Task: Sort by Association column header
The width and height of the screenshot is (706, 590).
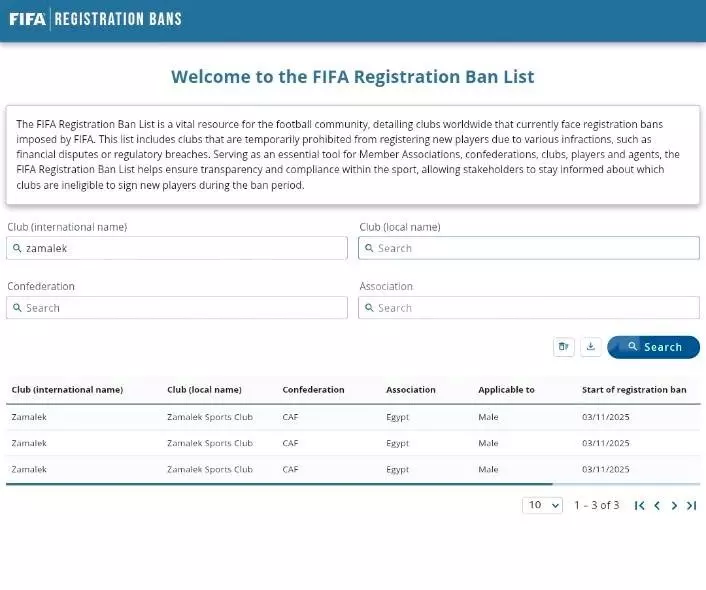Action: (x=411, y=390)
